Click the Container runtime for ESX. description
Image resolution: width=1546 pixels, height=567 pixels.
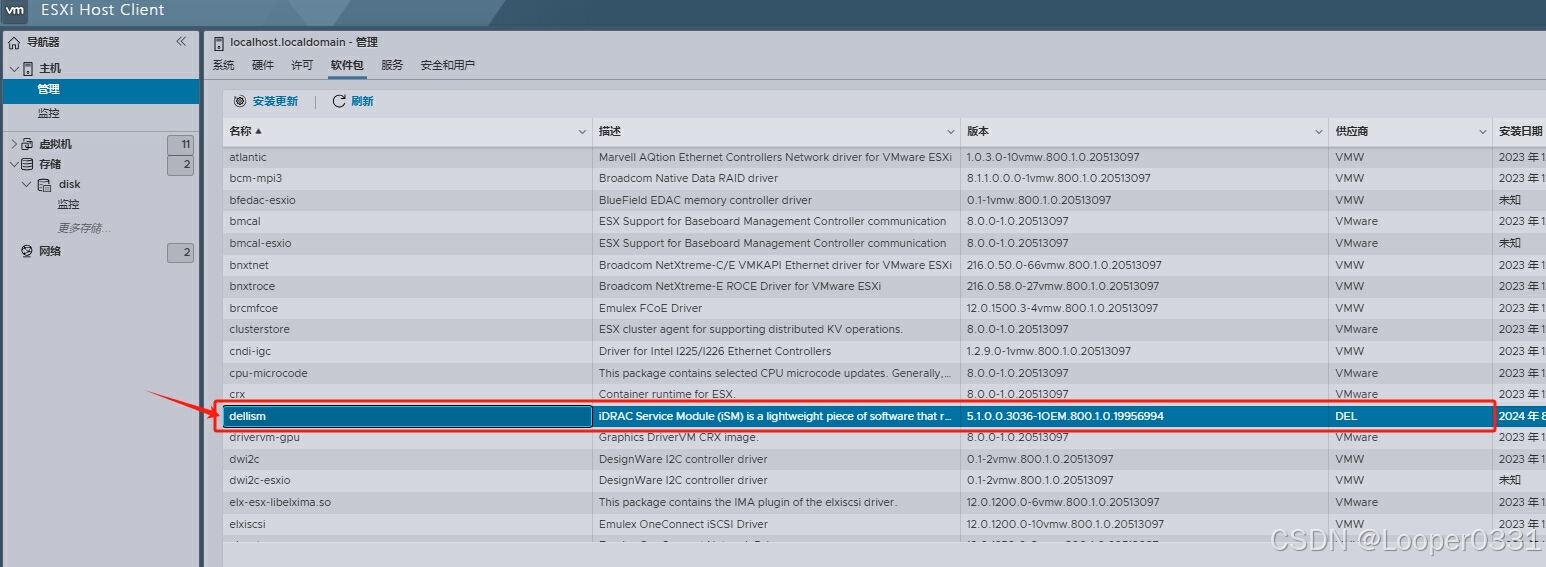tap(667, 394)
